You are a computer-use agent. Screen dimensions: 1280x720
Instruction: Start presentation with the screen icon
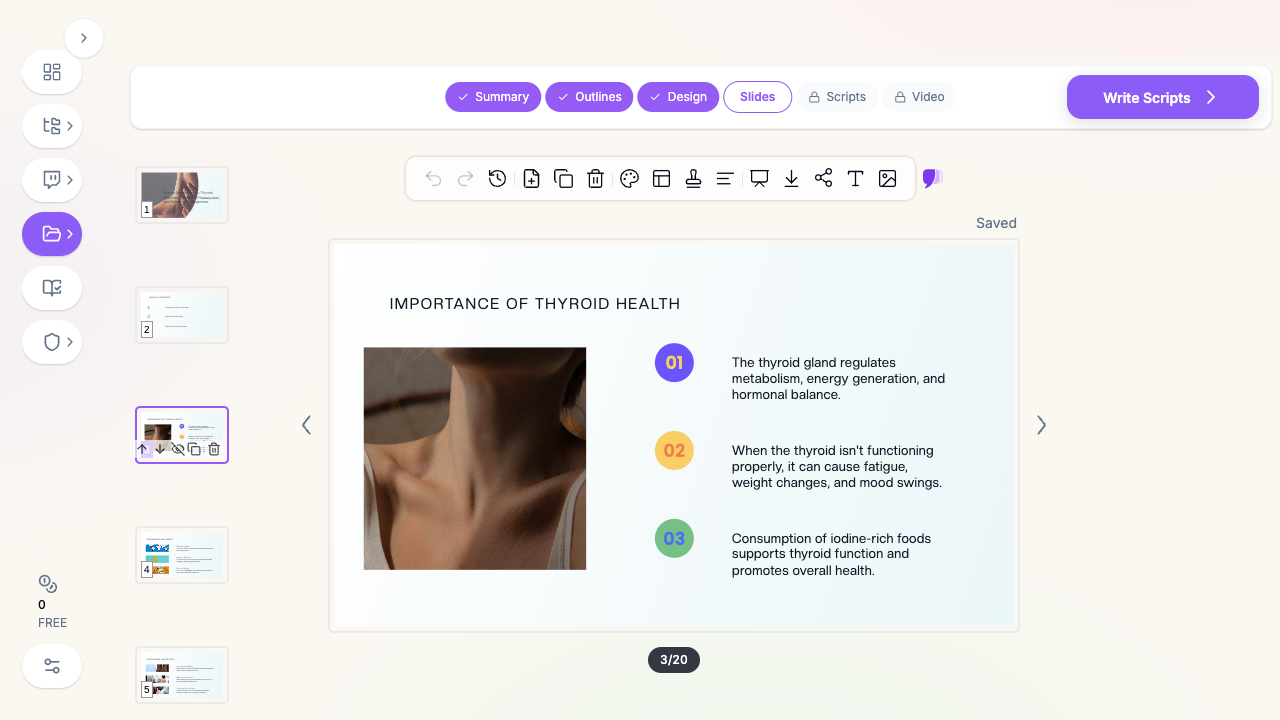(759, 179)
